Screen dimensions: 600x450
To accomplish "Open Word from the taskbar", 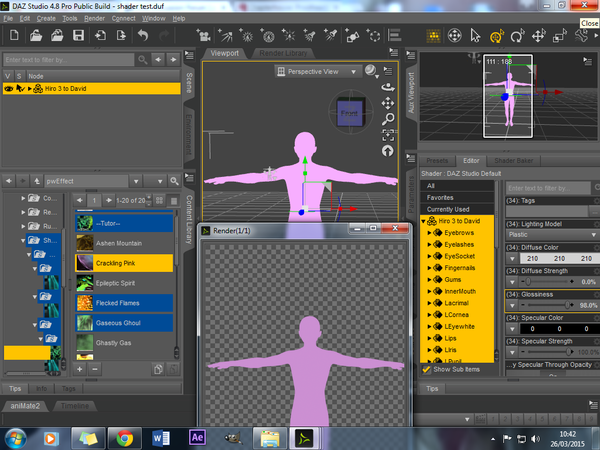I will tap(161, 438).
